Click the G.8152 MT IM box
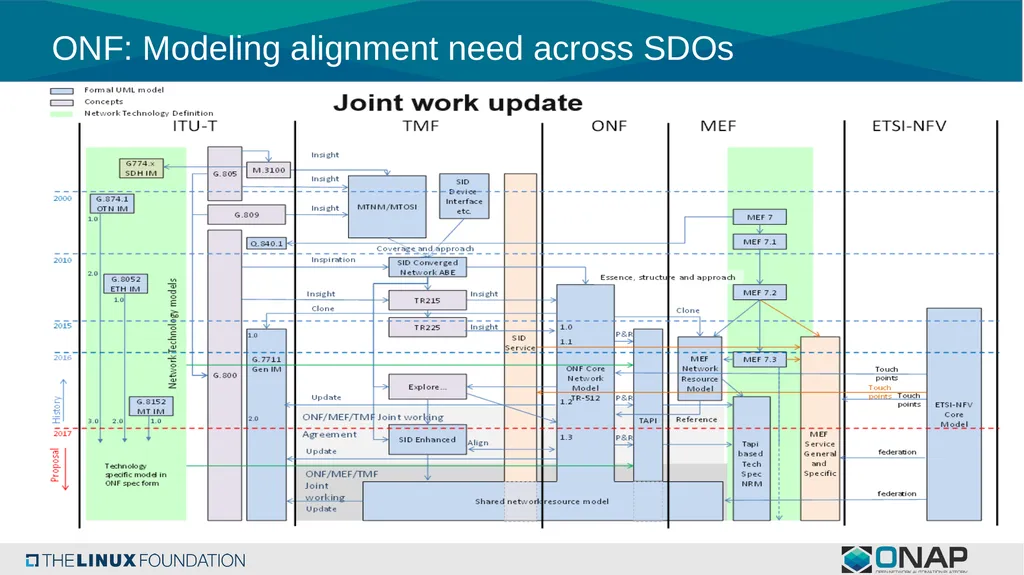Image resolution: width=1024 pixels, height=575 pixels. coord(151,406)
